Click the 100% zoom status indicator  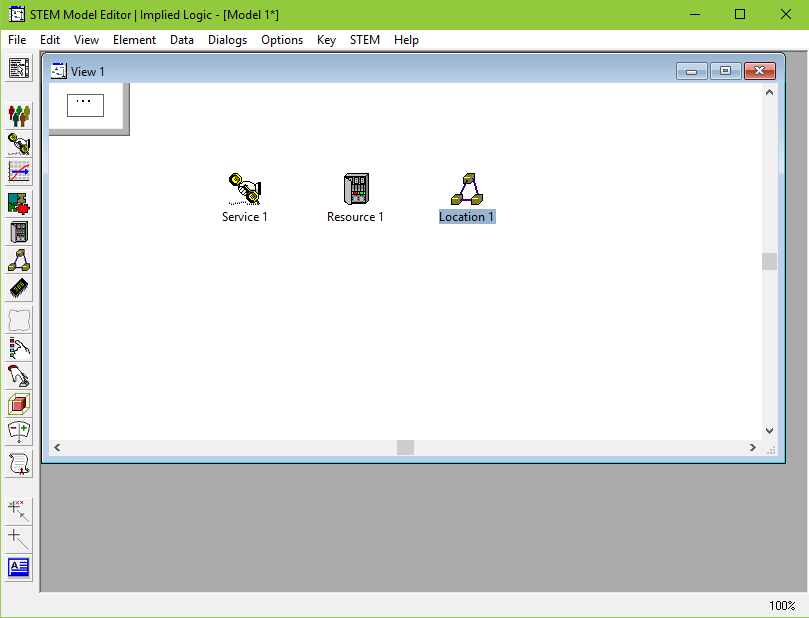tap(782, 605)
